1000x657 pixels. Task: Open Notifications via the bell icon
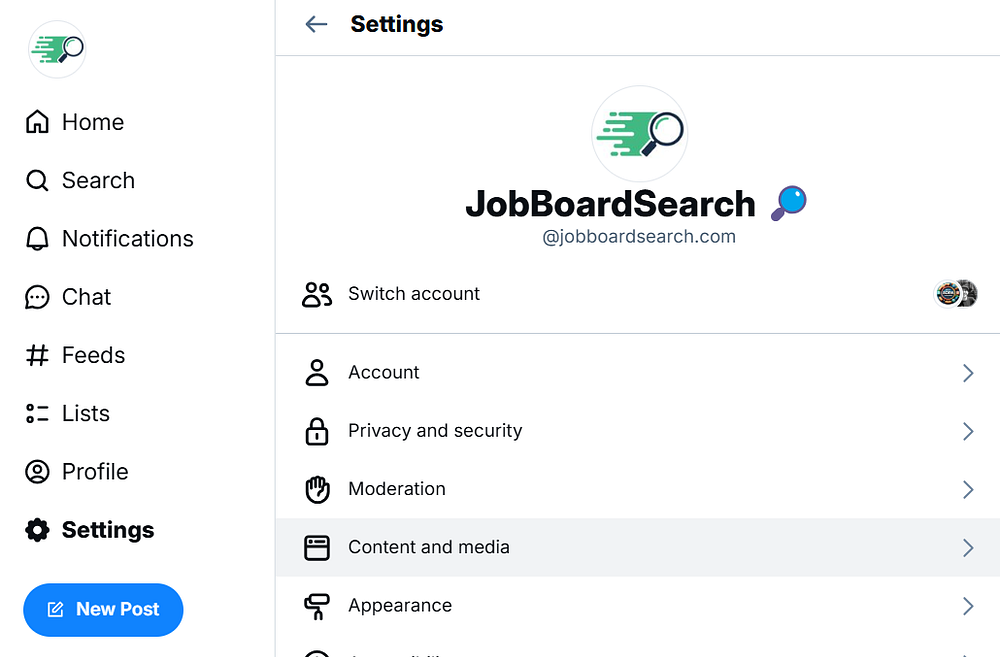coord(37,239)
